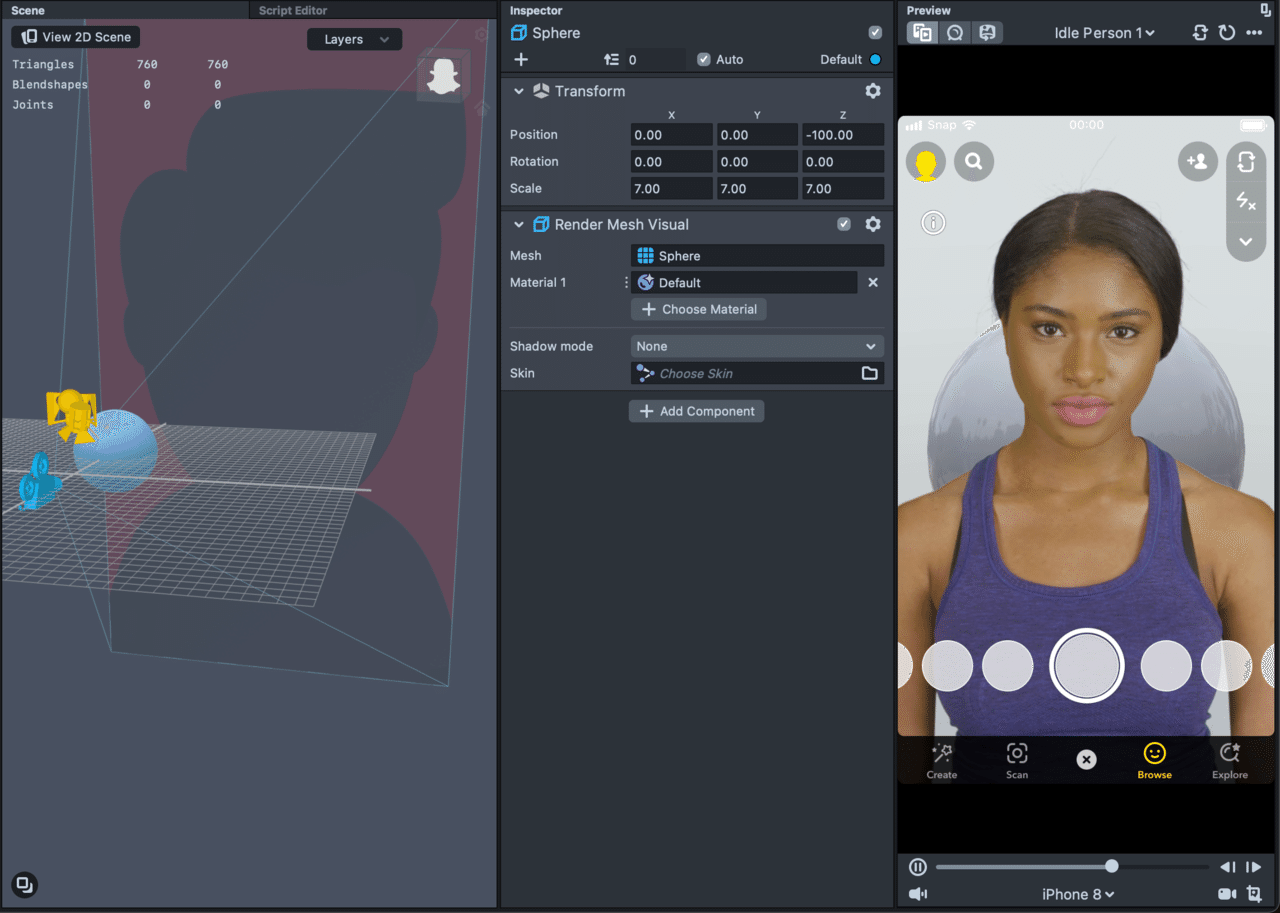
Task: Open the Preview more options menu
Action: coord(1254,33)
